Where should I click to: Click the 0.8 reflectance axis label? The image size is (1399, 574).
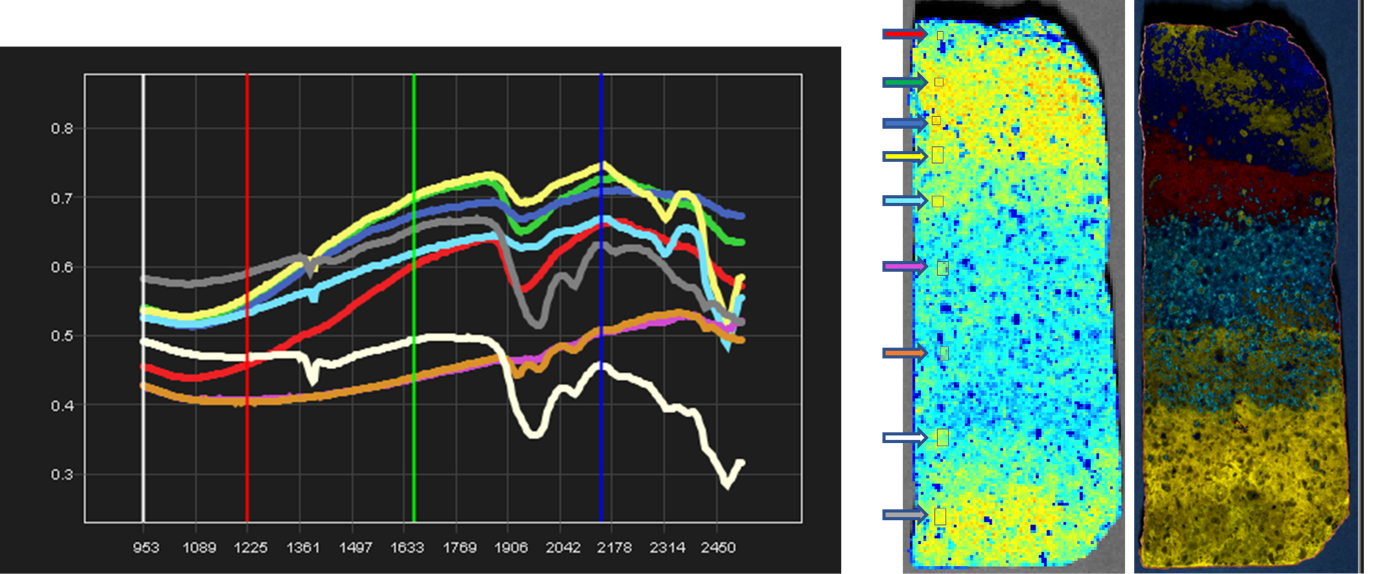tap(62, 128)
